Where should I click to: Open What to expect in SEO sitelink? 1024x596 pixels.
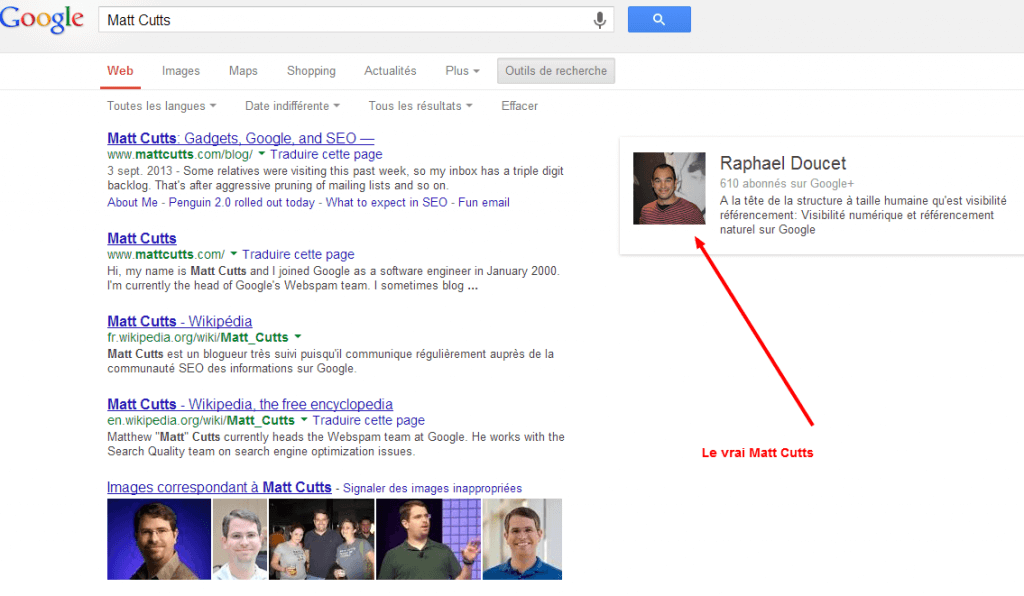(x=387, y=202)
